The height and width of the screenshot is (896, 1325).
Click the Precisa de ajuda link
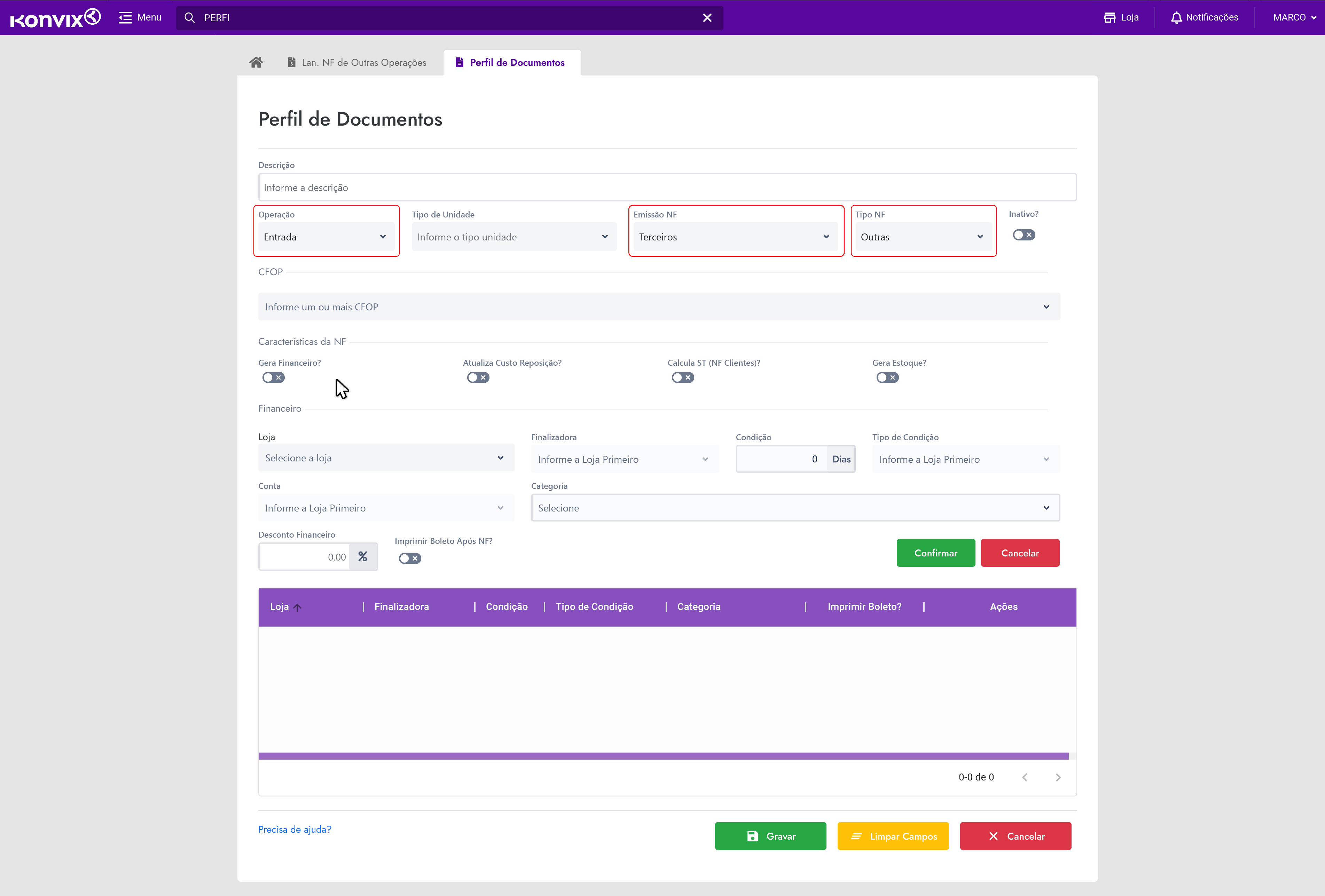[294, 829]
